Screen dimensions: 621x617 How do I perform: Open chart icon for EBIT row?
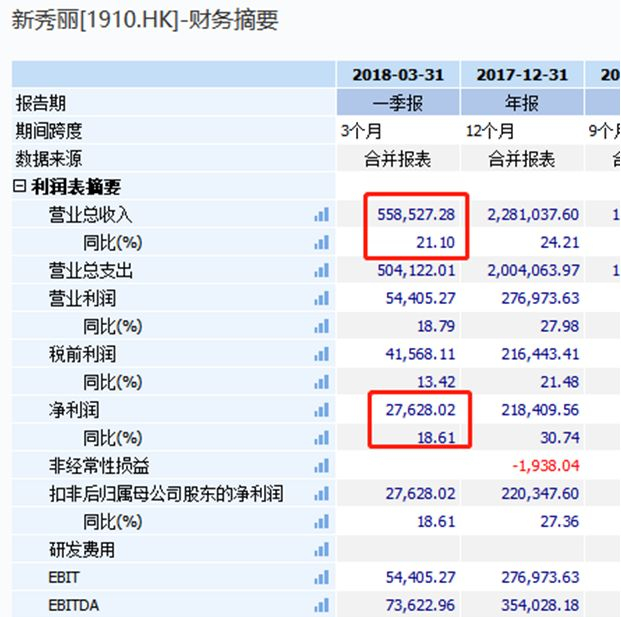(x=322, y=577)
